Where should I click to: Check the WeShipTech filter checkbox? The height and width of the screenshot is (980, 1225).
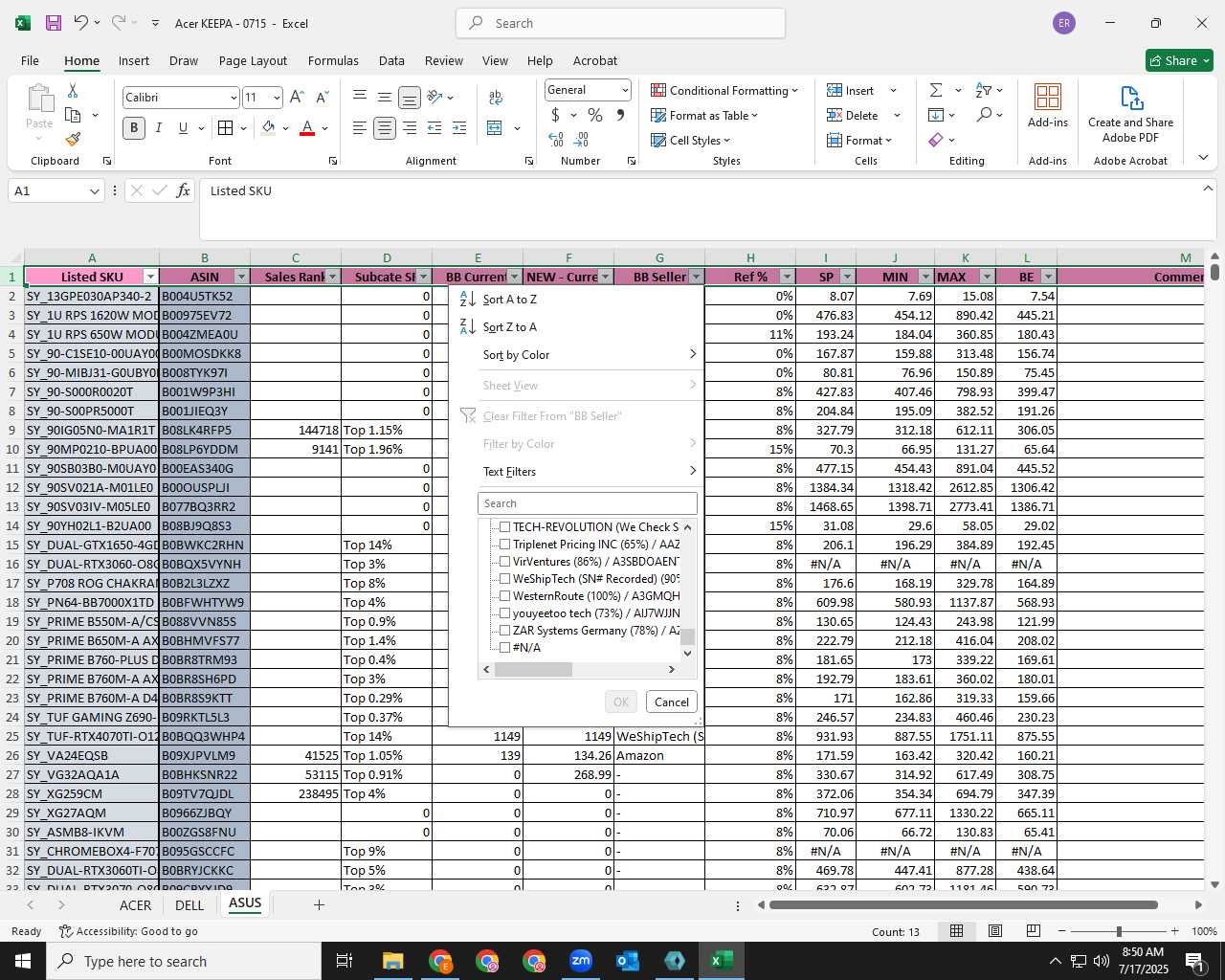click(x=505, y=579)
